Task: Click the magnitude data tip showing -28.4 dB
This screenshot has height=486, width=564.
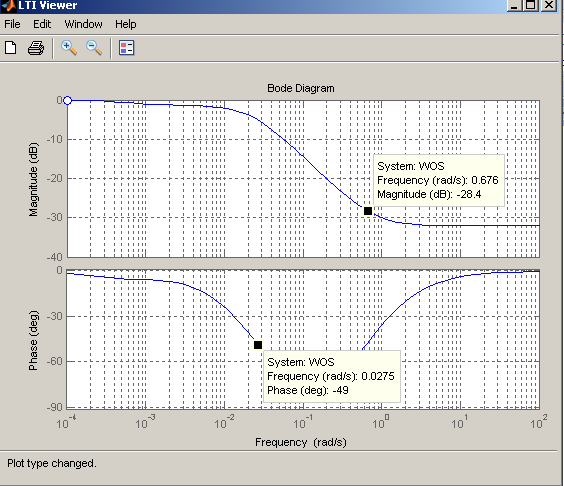Action: tap(439, 180)
